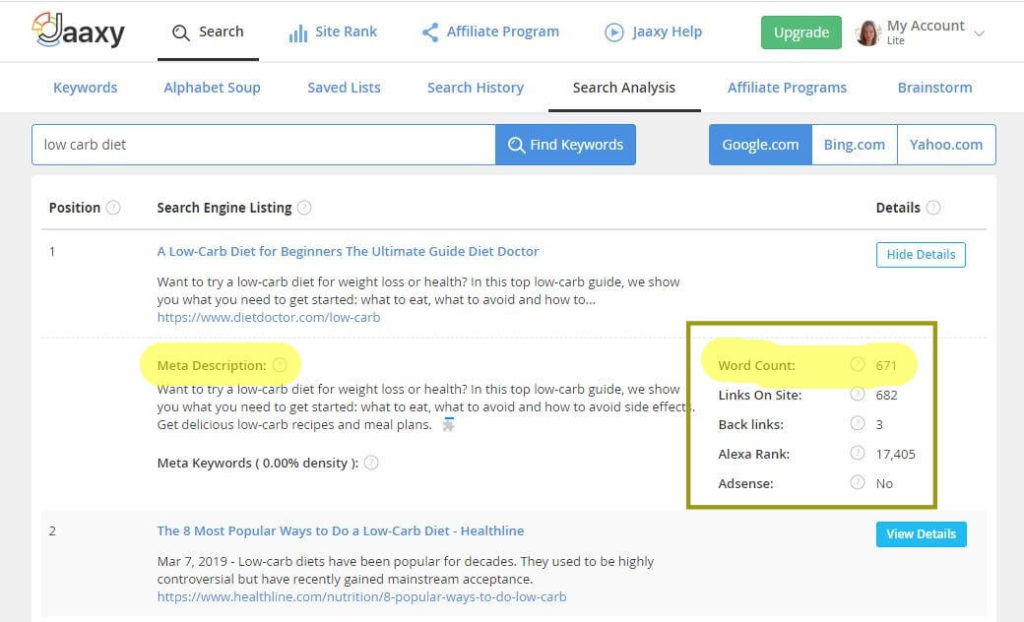Open the dietdoctor.com/low-carb URL link
The height and width of the screenshot is (622, 1024).
(268, 318)
